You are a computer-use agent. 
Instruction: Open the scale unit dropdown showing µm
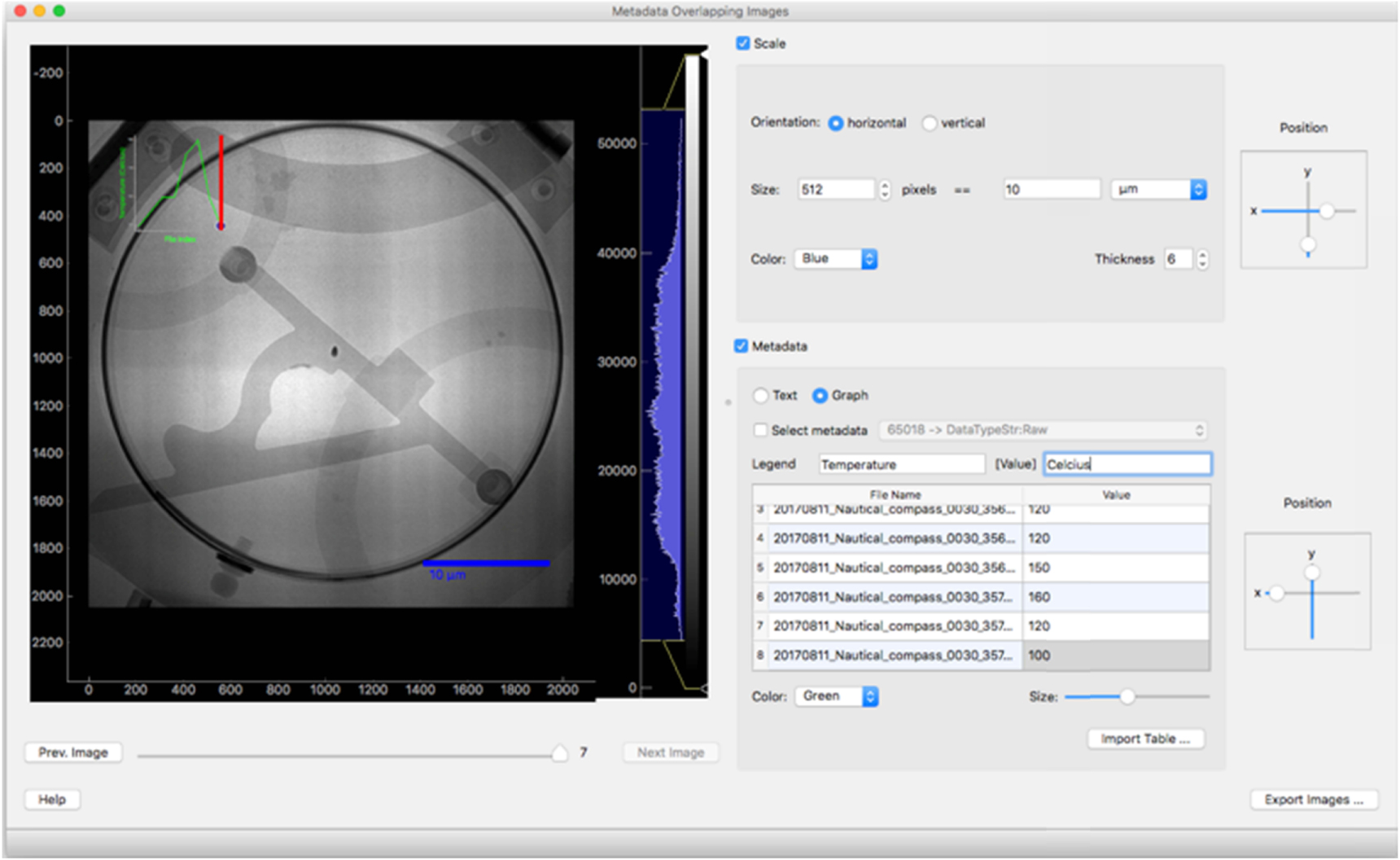point(1157,189)
